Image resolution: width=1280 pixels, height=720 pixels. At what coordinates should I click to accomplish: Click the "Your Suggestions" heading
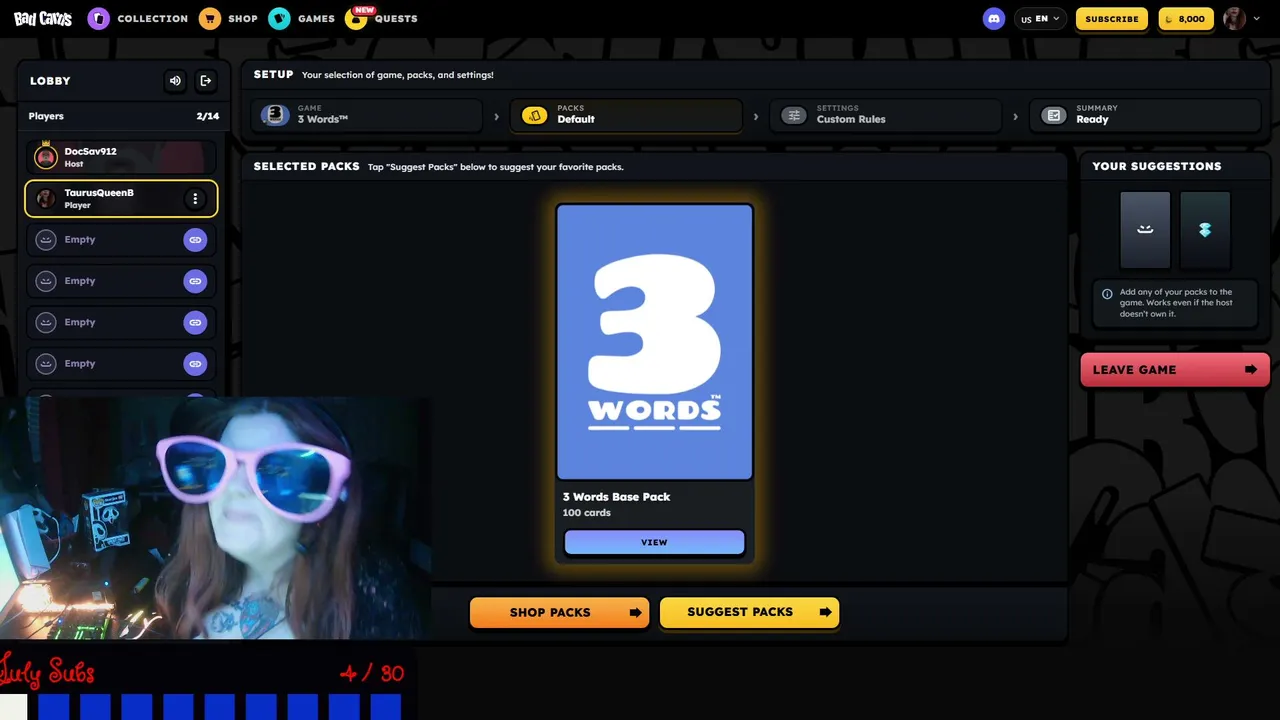[1156, 166]
